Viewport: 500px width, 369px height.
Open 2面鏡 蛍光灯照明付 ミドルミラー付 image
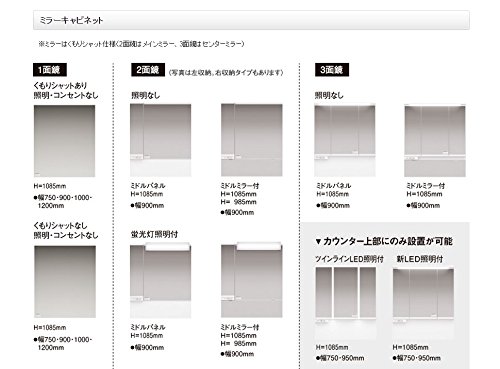[x=252, y=280]
